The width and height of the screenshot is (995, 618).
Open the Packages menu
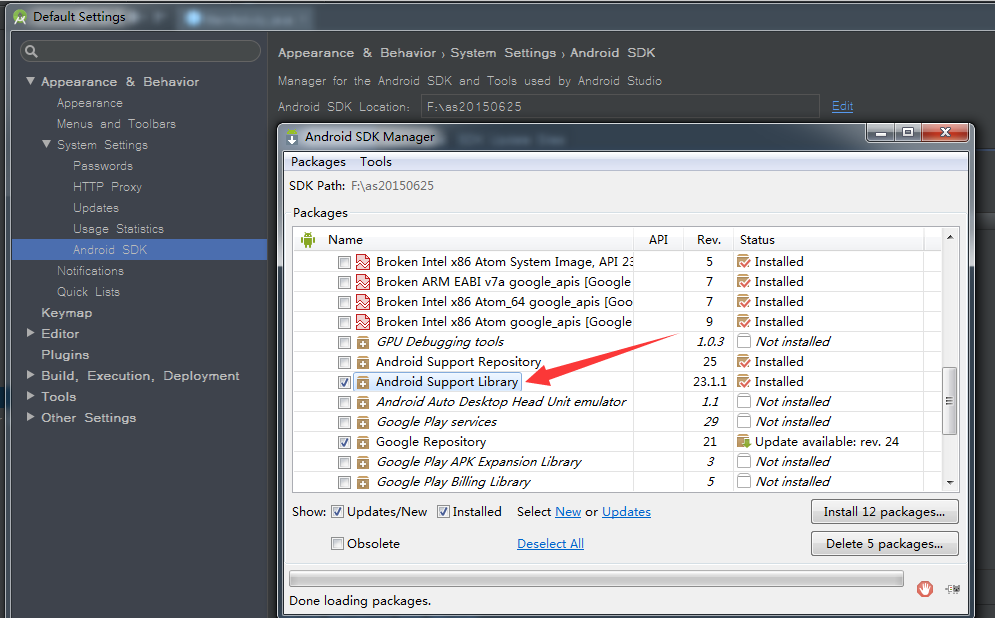[318, 162]
